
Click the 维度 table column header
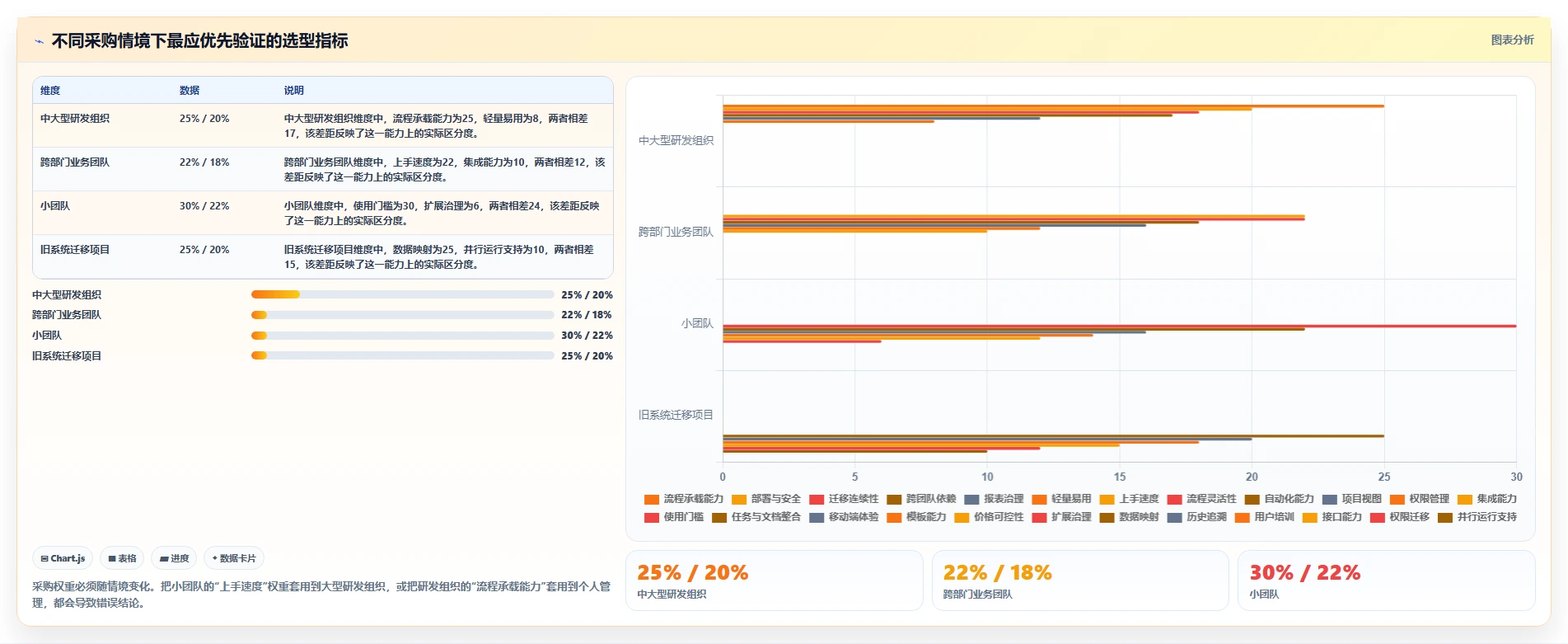[x=50, y=91]
